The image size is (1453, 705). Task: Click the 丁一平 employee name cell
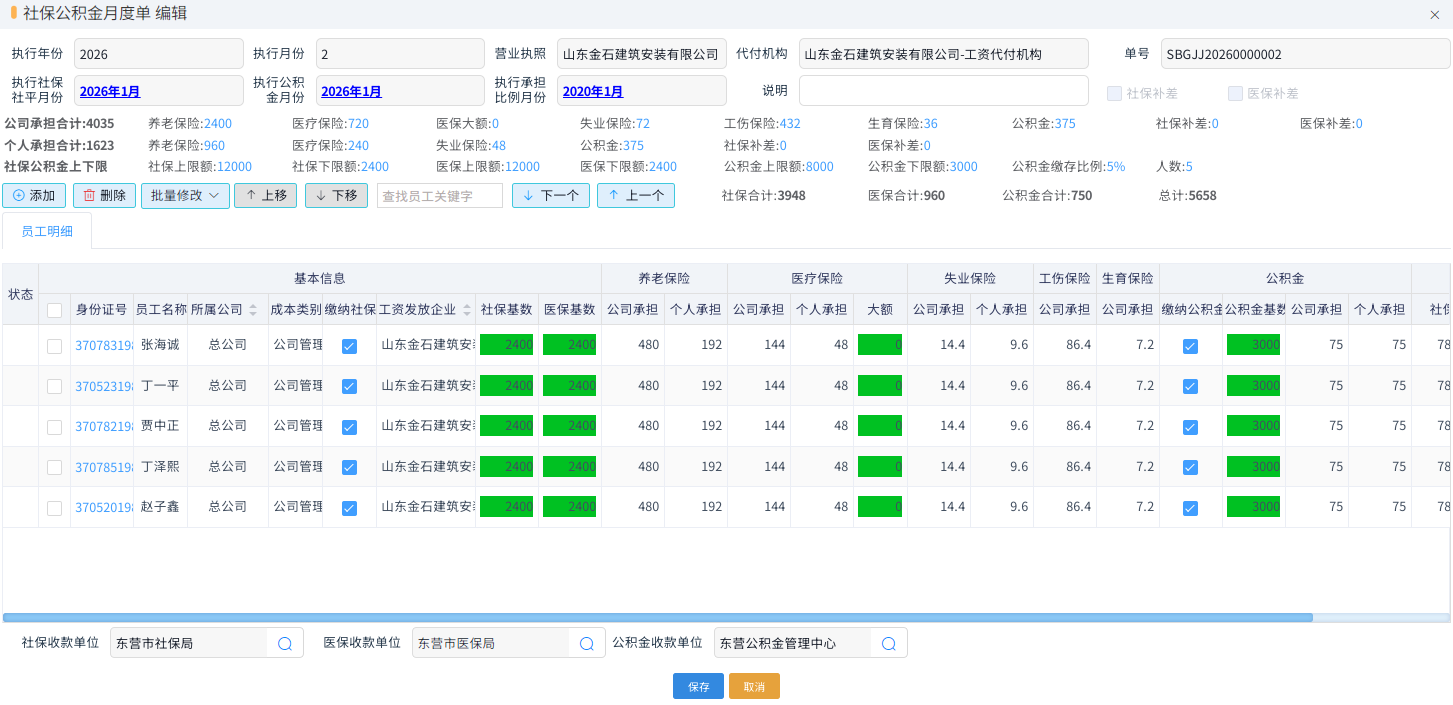[x=160, y=386]
